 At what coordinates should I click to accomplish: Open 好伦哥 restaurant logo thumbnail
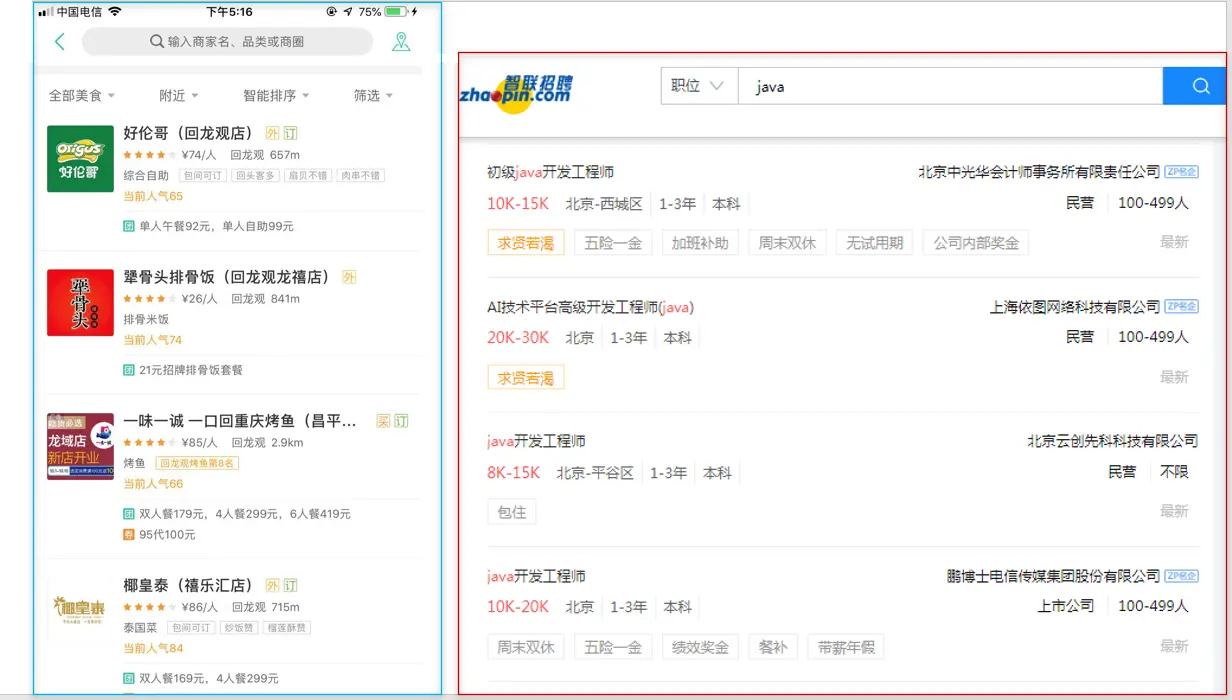pos(80,159)
